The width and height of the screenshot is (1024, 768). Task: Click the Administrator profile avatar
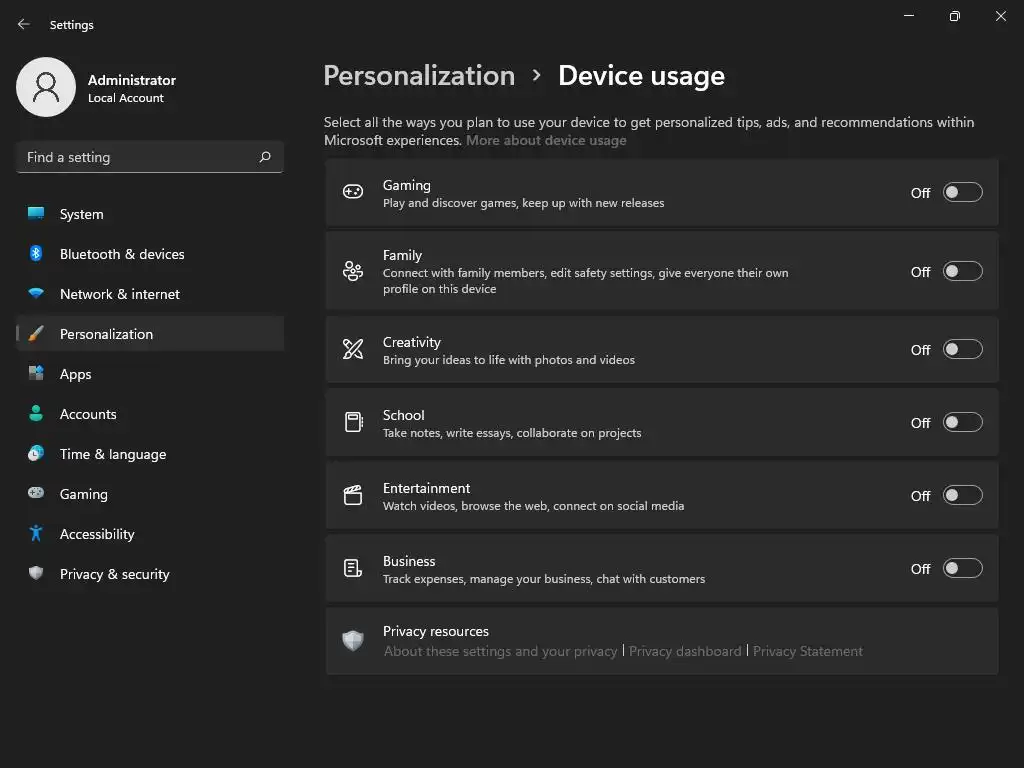pyautogui.click(x=46, y=87)
